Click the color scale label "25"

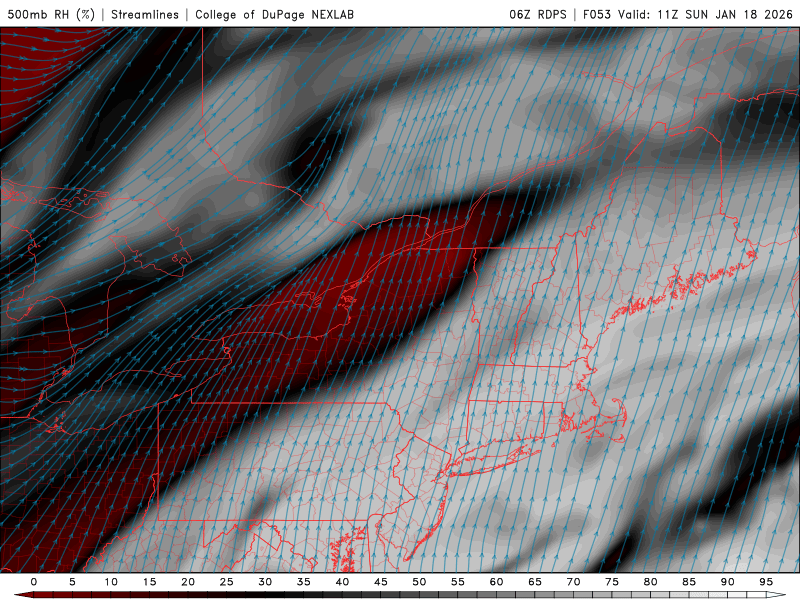[x=227, y=582]
